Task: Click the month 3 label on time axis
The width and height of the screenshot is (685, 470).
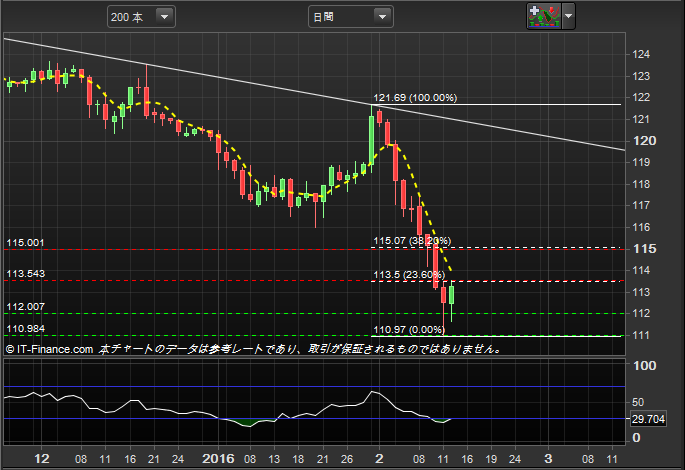Action: (548, 459)
